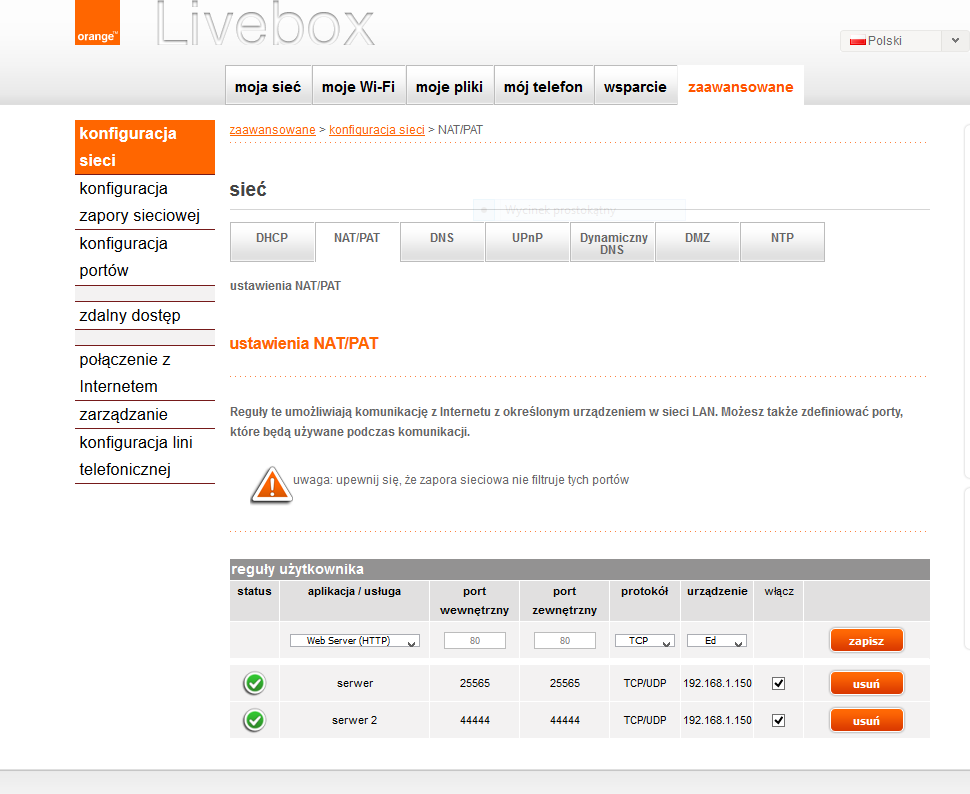
Task: Click the serwer 2 rule name
Action: (354, 720)
